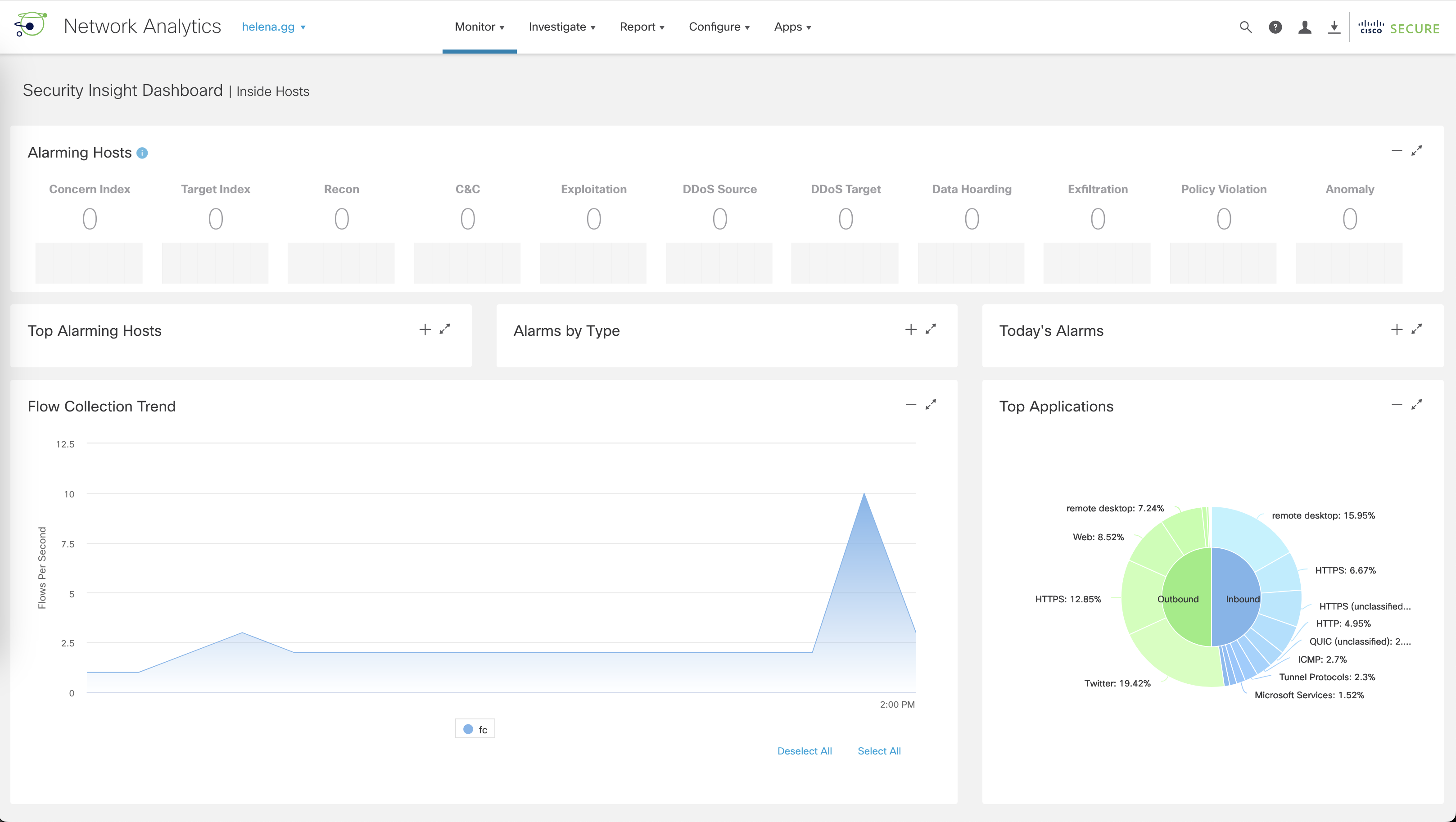Open the global search icon

pyautogui.click(x=1245, y=27)
